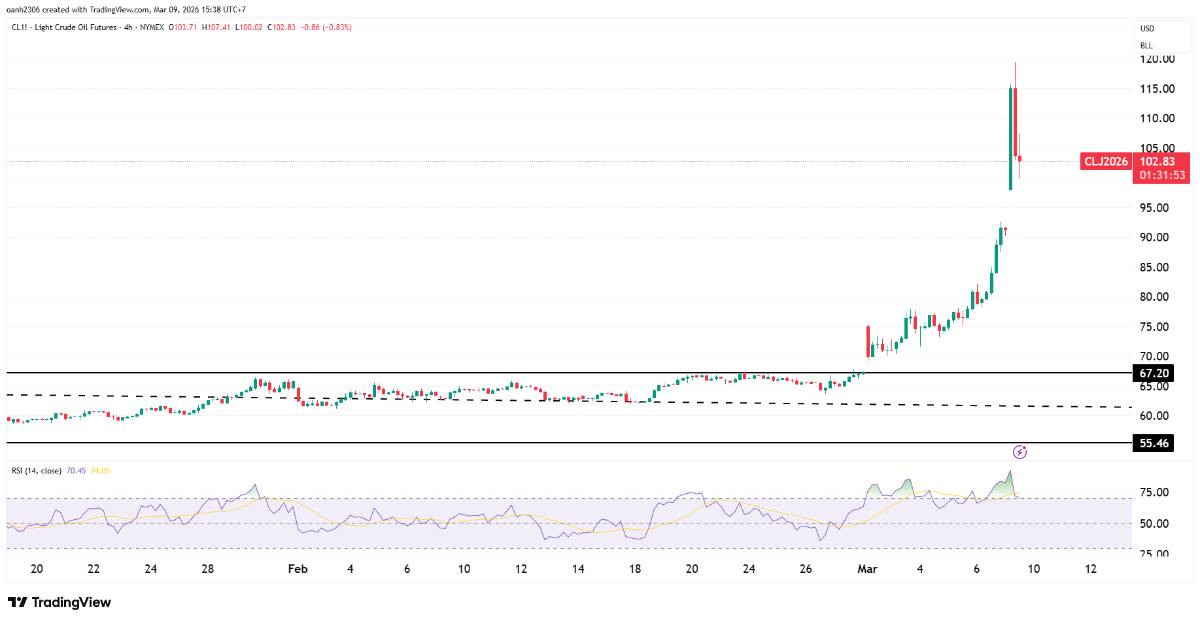Select the Feb date label on time axis
Viewport: 1200px width, 621px height.
[296, 568]
